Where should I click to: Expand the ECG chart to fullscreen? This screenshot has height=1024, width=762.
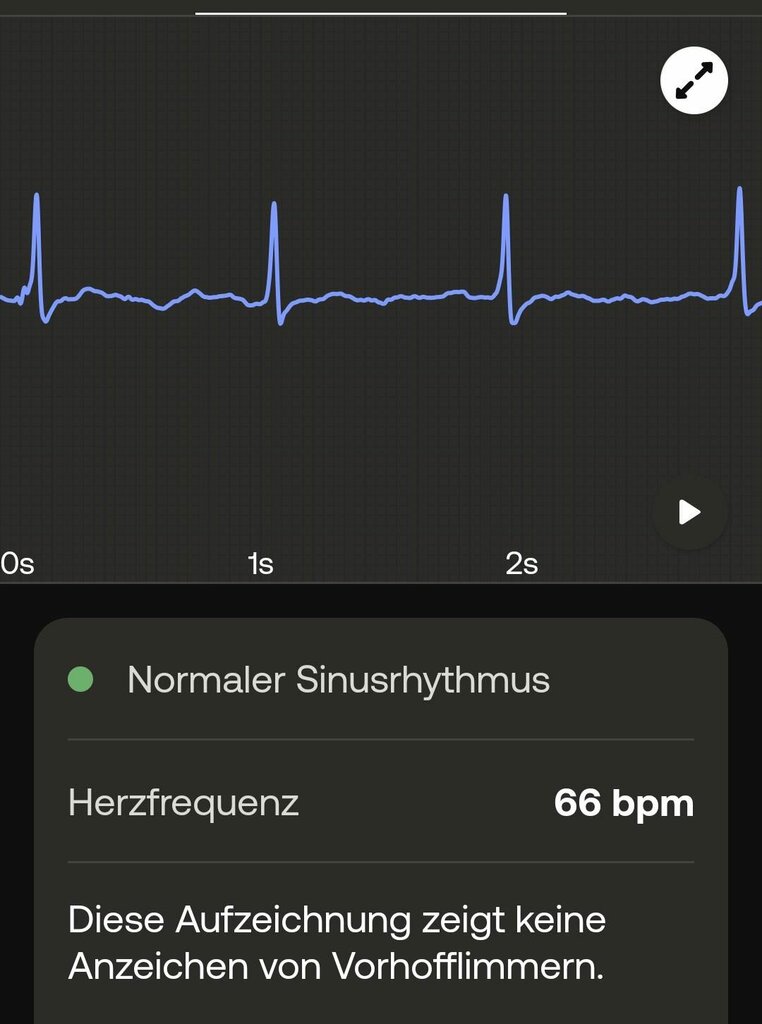click(x=693, y=80)
